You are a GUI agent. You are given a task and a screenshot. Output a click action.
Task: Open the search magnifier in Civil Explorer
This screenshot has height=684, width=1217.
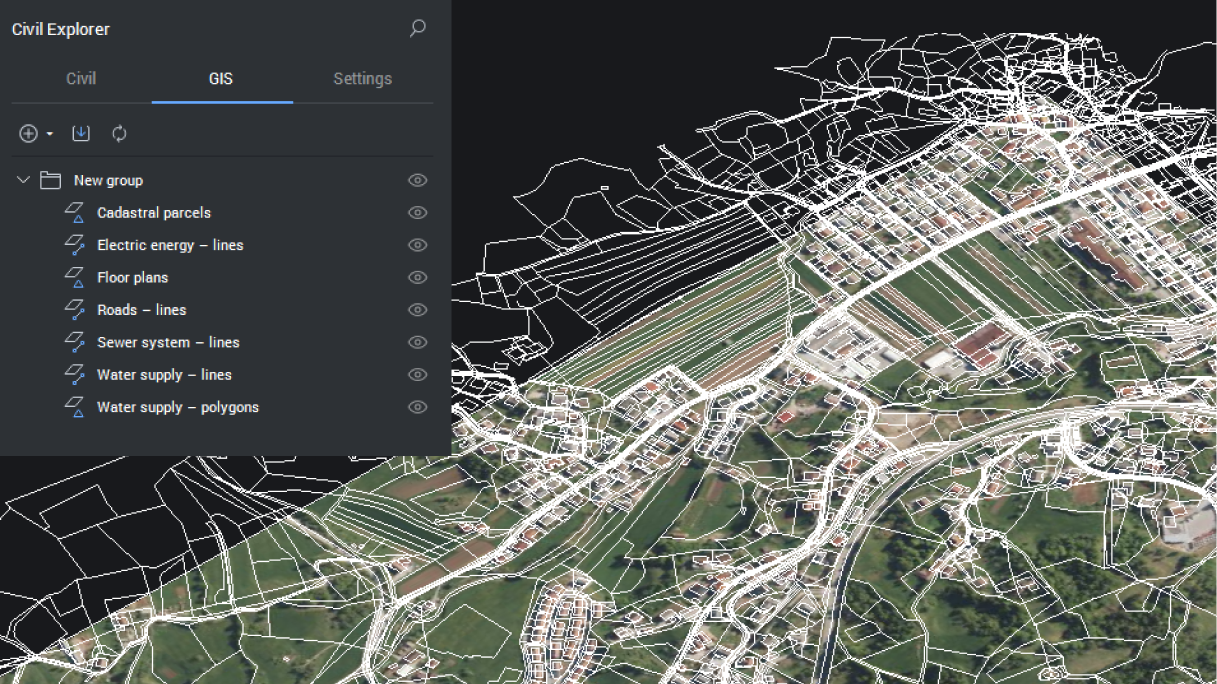(417, 29)
